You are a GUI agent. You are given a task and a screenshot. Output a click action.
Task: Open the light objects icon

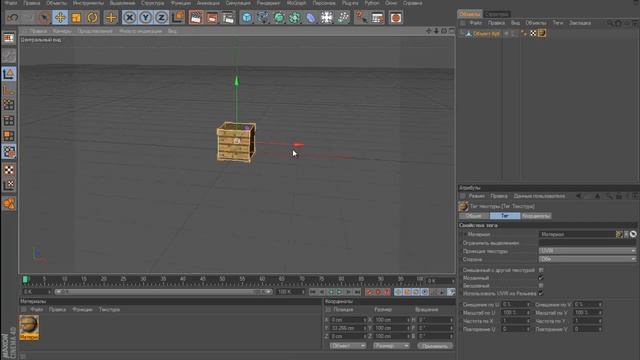click(x=361, y=18)
